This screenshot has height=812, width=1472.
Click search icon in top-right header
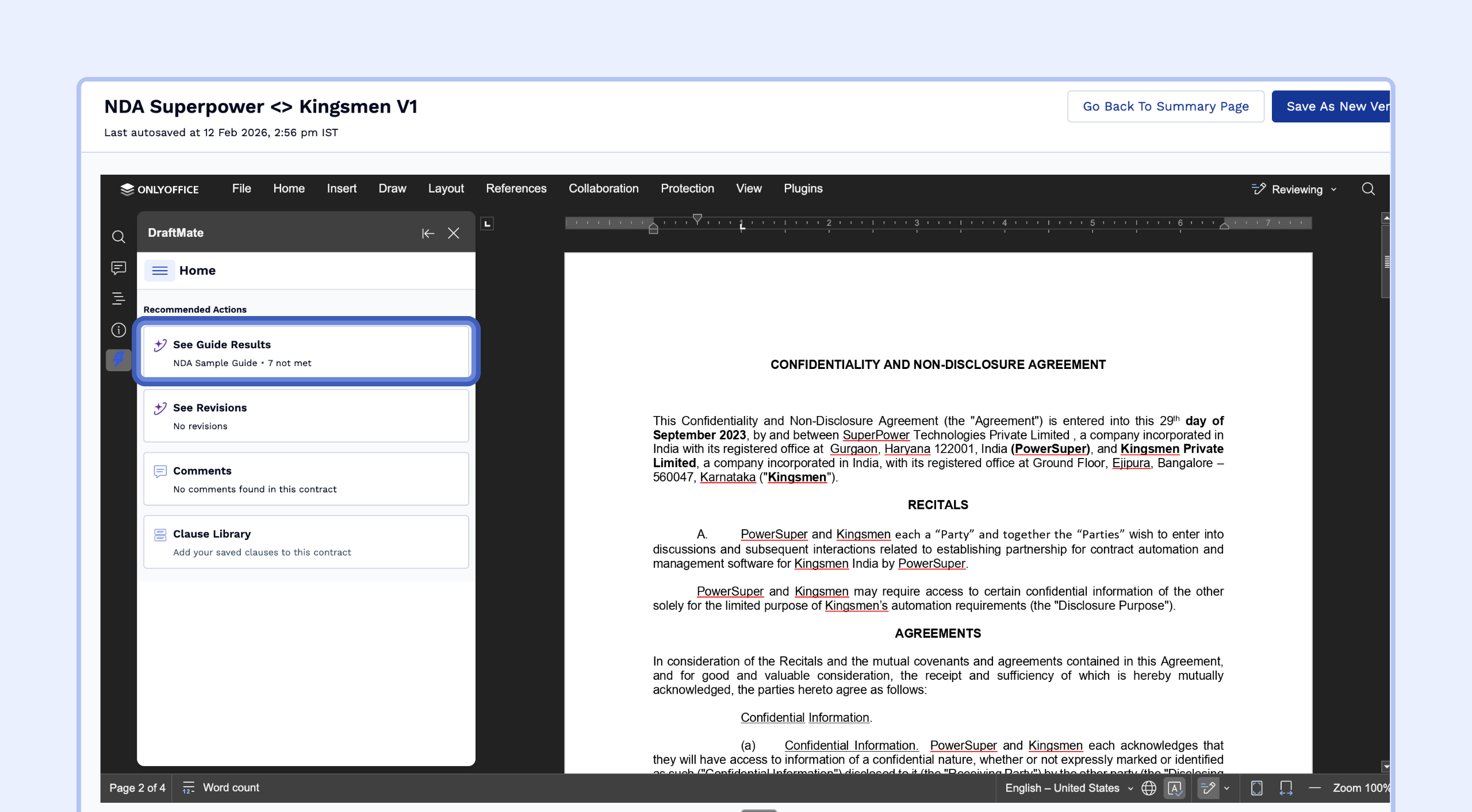(1368, 189)
